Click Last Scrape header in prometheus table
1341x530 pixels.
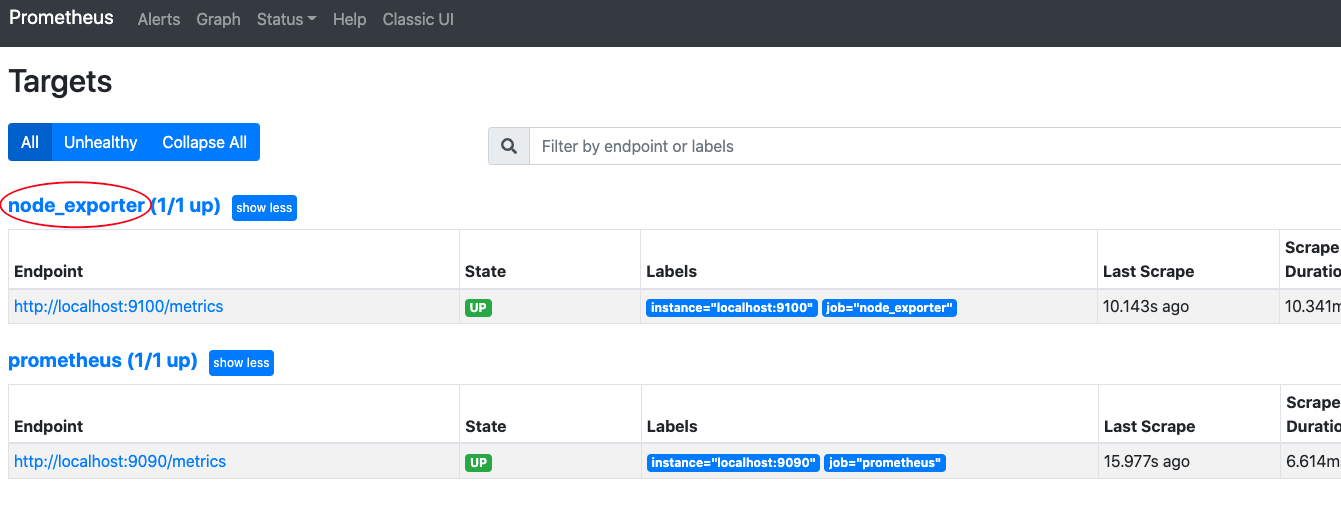coord(1149,426)
